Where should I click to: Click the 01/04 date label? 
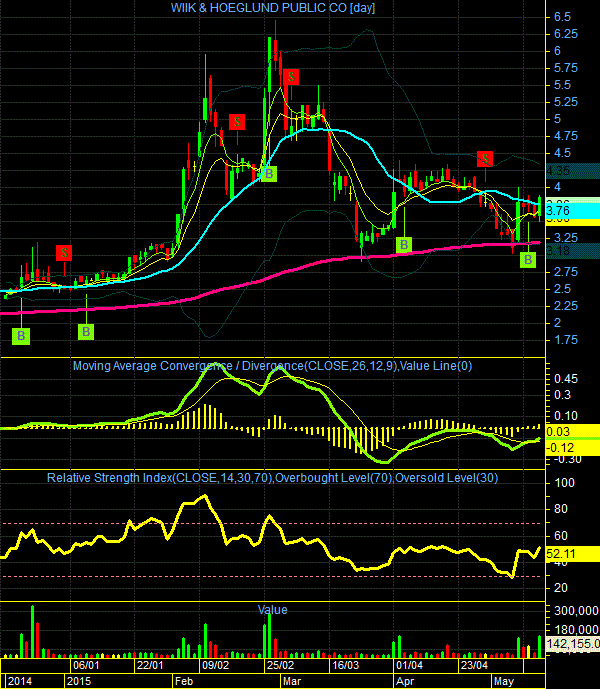coord(409,665)
